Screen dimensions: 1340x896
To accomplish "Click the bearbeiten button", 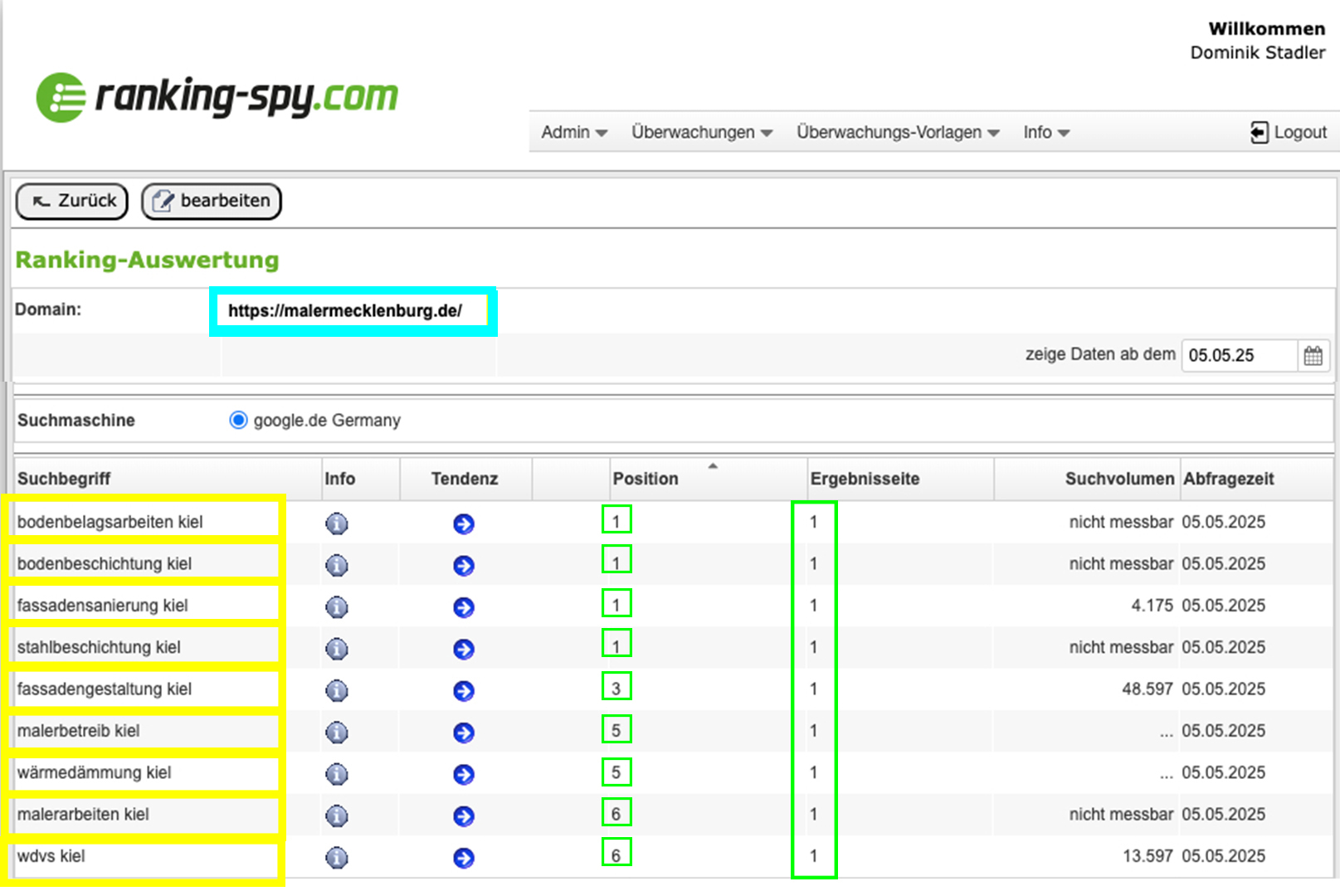I will click(x=212, y=201).
